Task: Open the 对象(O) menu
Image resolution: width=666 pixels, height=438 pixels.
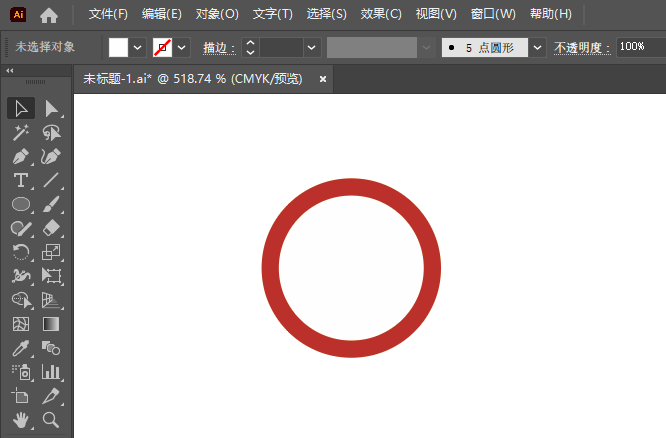Action: tap(217, 14)
